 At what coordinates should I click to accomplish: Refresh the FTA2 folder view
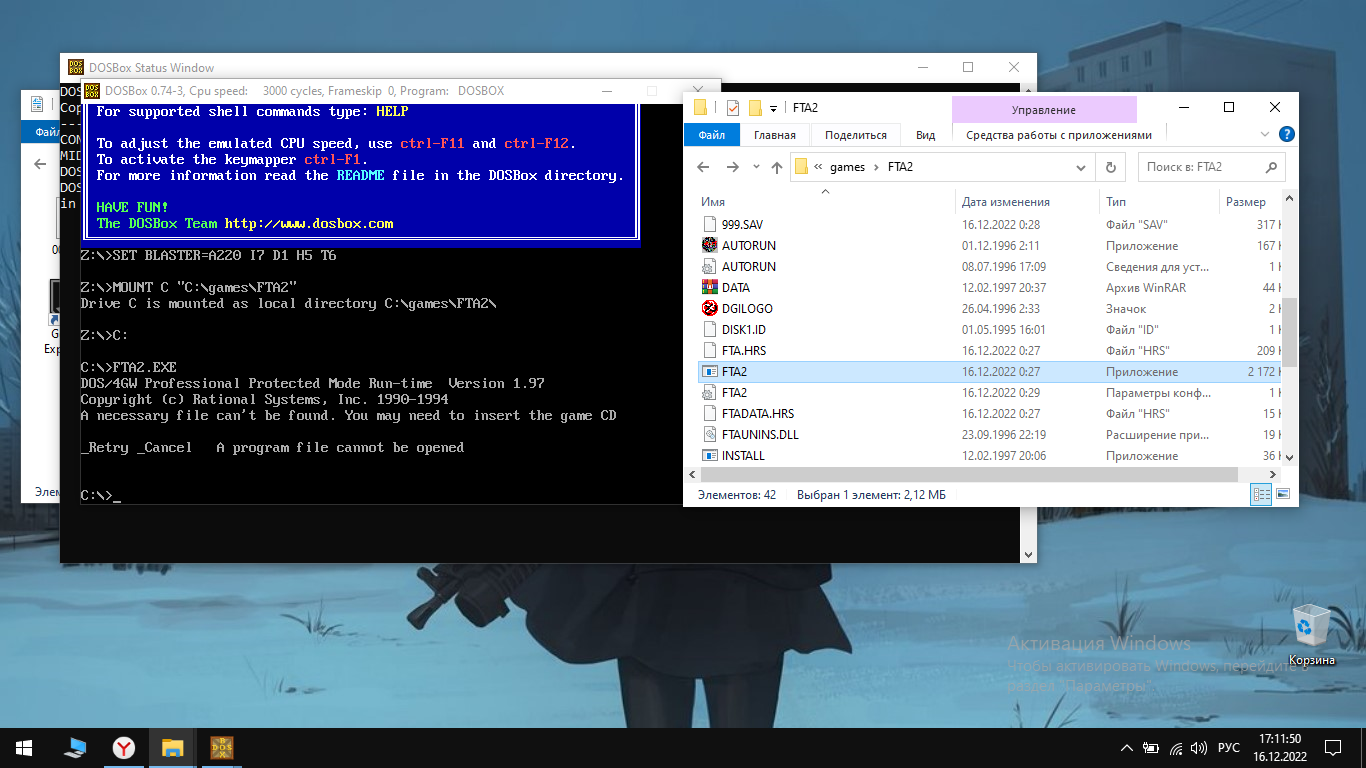click(x=1110, y=167)
